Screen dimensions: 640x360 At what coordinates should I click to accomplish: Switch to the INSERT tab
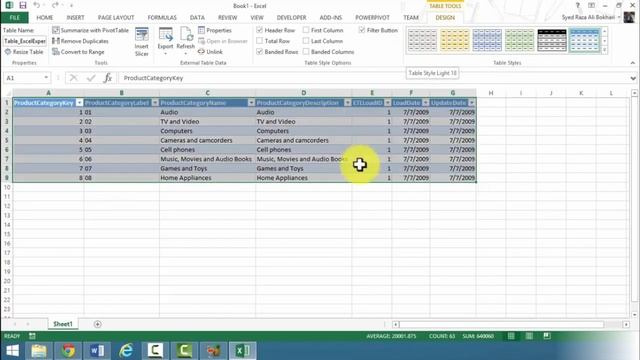pos(75,18)
